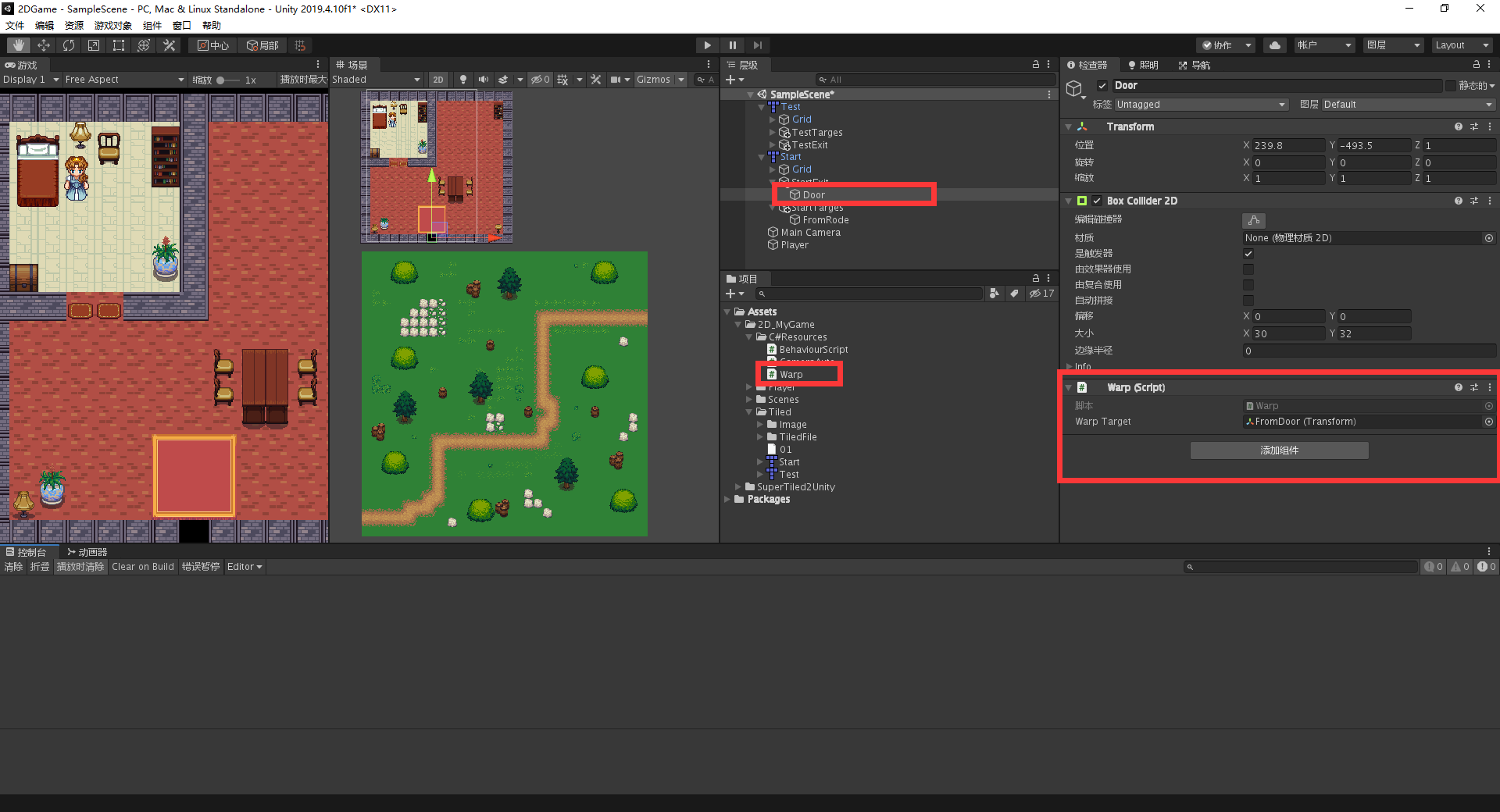The height and width of the screenshot is (812, 1500).
Task: Click the Edit Collider button in Box Collider 2D
Action: [1254, 219]
